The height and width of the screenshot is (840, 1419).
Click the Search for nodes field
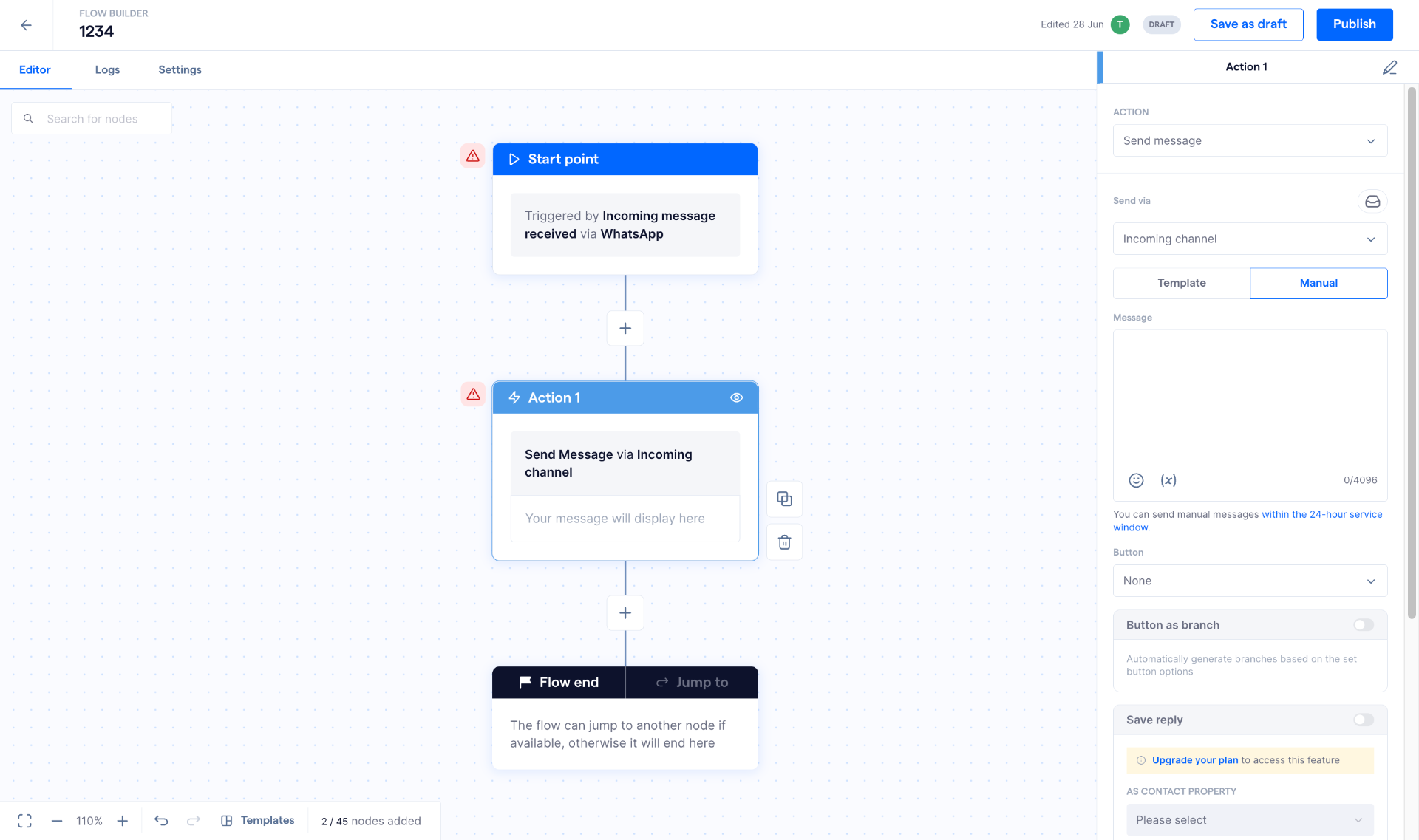[92, 118]
